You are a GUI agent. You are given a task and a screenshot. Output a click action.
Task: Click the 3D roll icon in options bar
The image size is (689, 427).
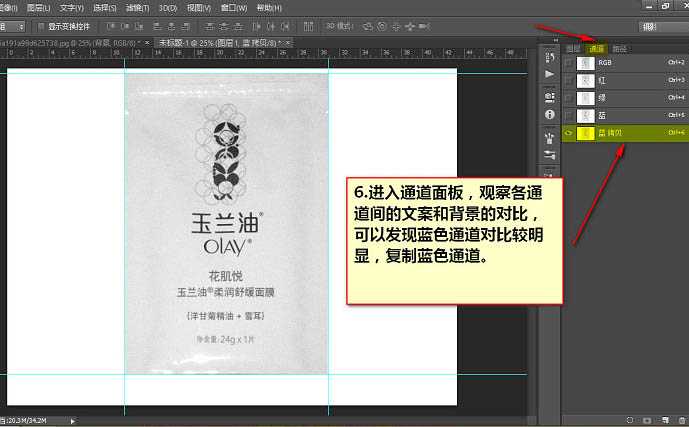click(x=382, y=25)
